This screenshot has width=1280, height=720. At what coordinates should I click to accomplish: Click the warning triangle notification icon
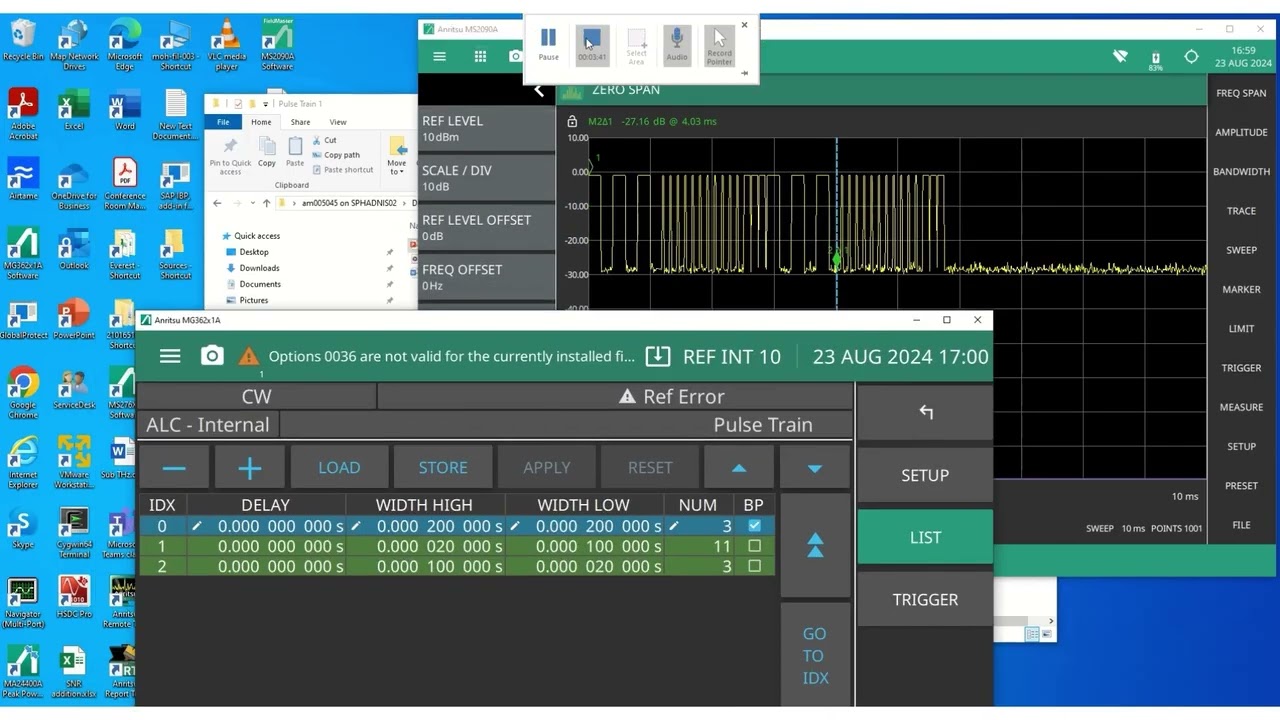click(x=249, y=356)
